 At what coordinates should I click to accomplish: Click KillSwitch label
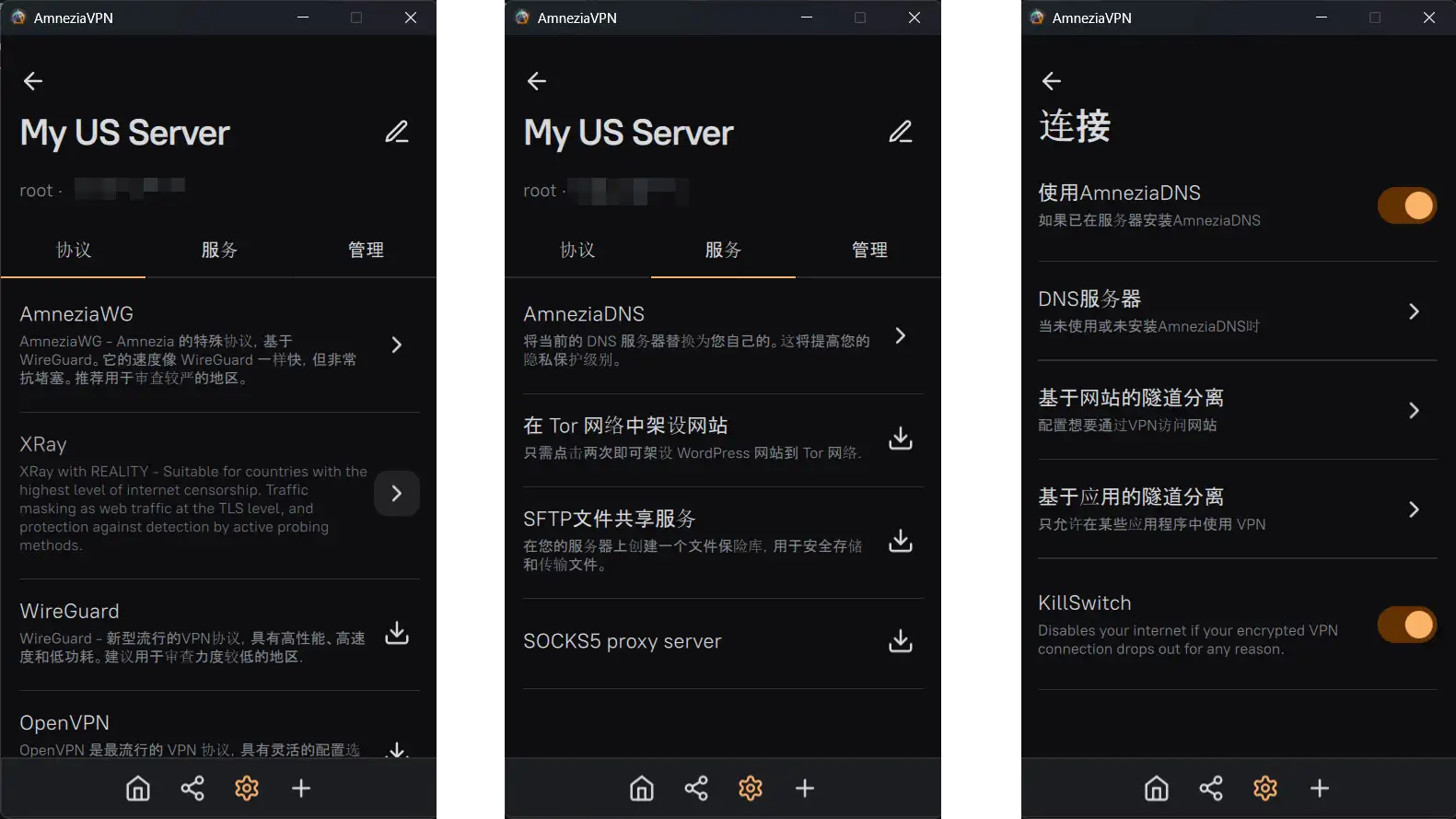(x=1085, y=603)
